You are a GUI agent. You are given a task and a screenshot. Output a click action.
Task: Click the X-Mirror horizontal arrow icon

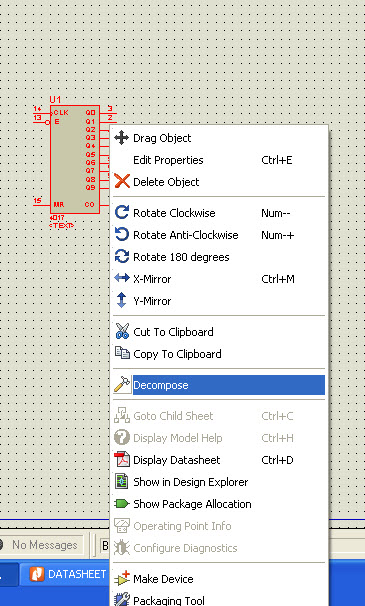[x=122, y=278]
